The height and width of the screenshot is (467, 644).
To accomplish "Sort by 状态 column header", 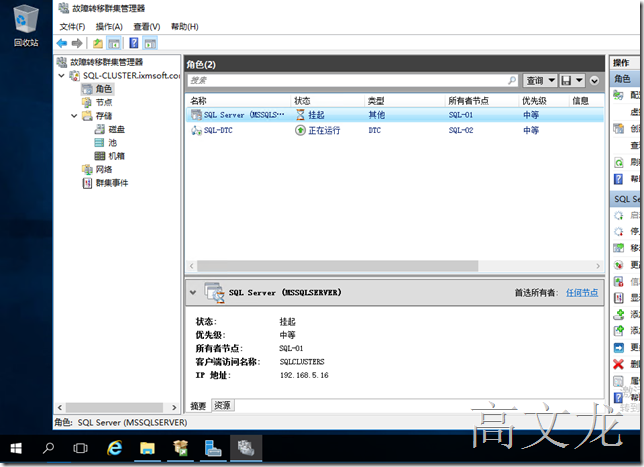I will [x=327, y=101].
